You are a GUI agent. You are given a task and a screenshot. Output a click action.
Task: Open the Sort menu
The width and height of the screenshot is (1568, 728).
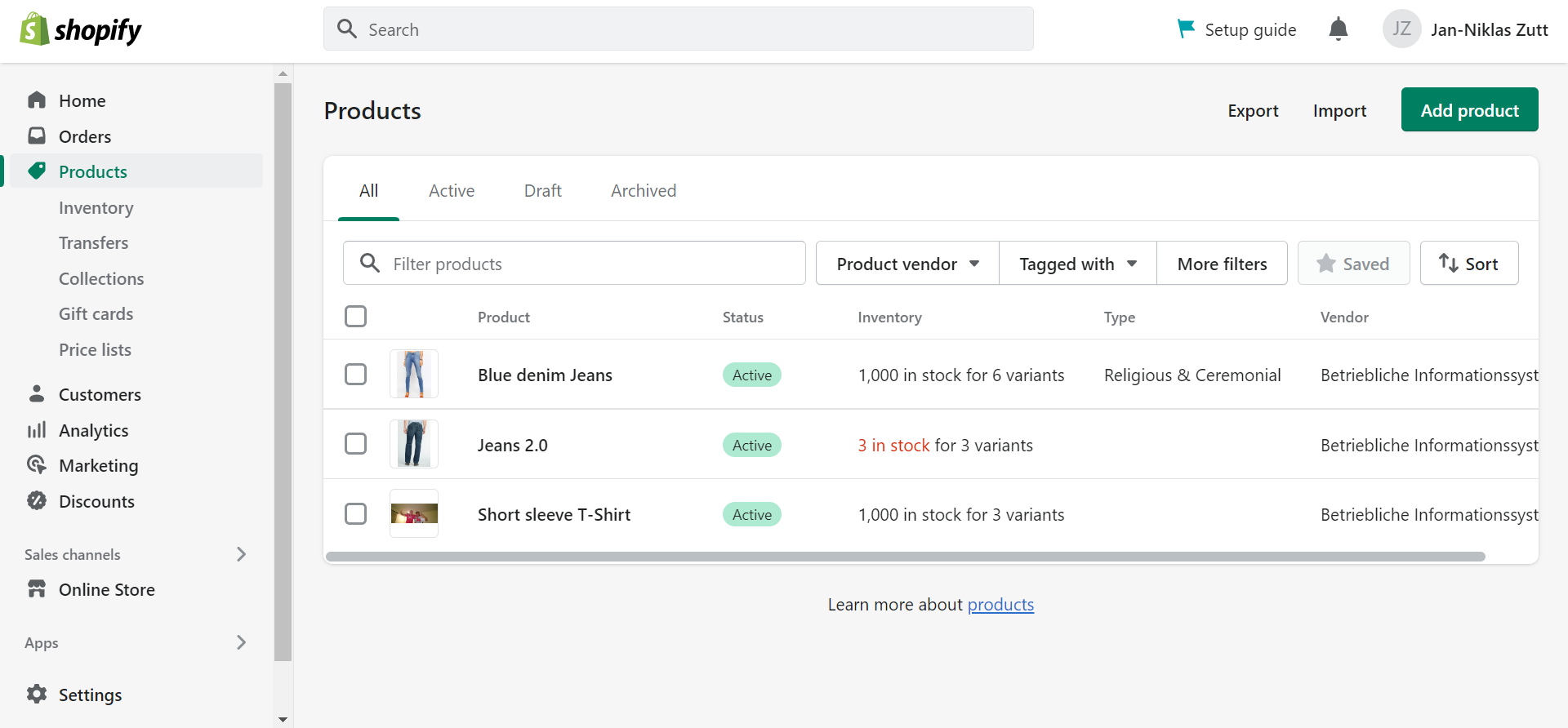pyautogui.click(x=1469, y=263)
